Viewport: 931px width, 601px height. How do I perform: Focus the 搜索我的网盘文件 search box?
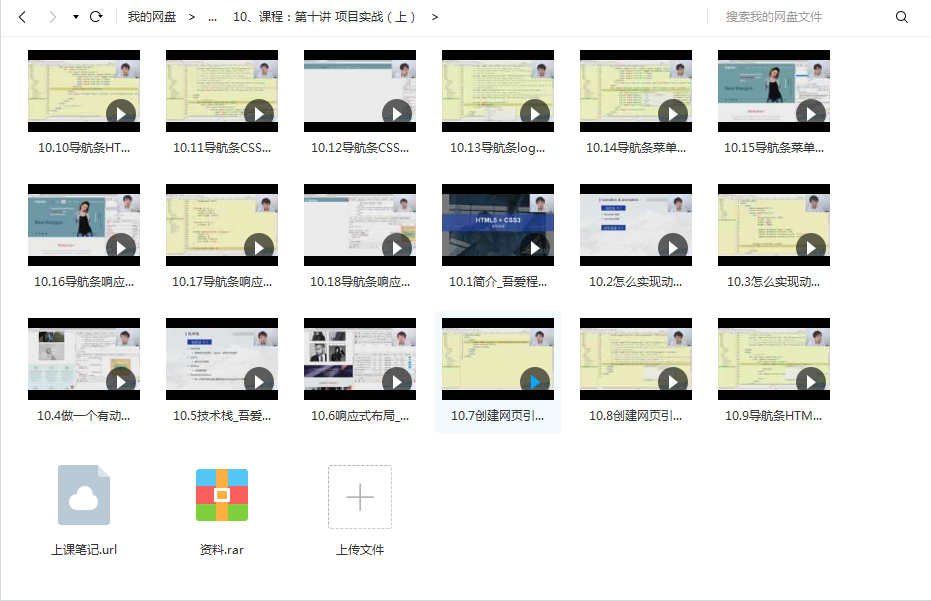pos(800,17)
